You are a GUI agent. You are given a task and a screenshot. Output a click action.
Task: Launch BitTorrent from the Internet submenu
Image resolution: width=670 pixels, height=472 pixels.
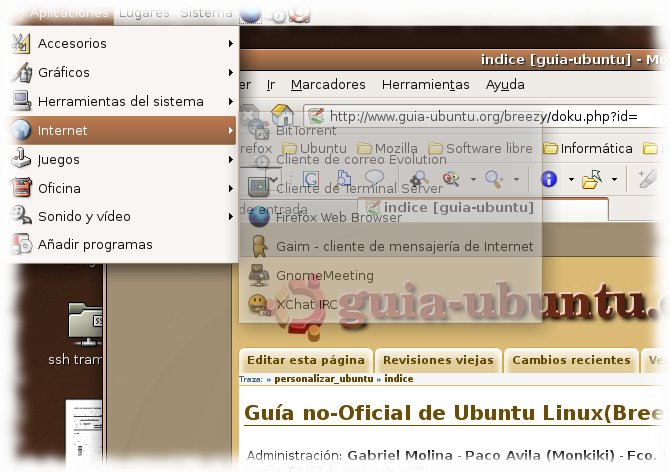305,130
